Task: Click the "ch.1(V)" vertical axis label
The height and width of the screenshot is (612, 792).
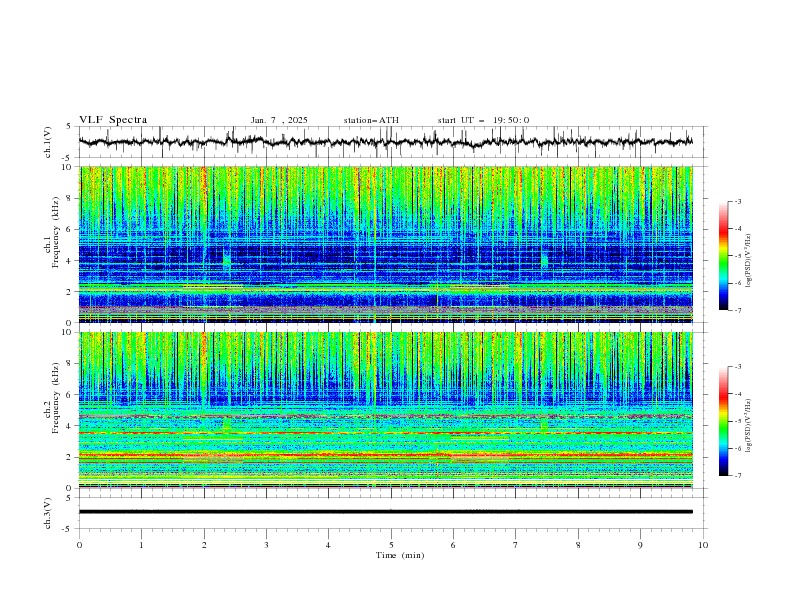Action: 48,142
